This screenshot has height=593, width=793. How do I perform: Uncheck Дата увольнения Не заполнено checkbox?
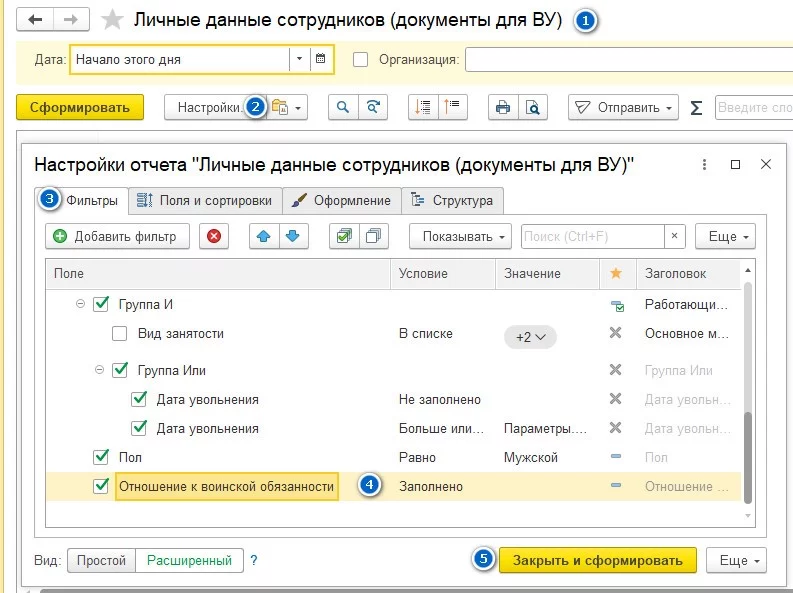click(139, 399)
